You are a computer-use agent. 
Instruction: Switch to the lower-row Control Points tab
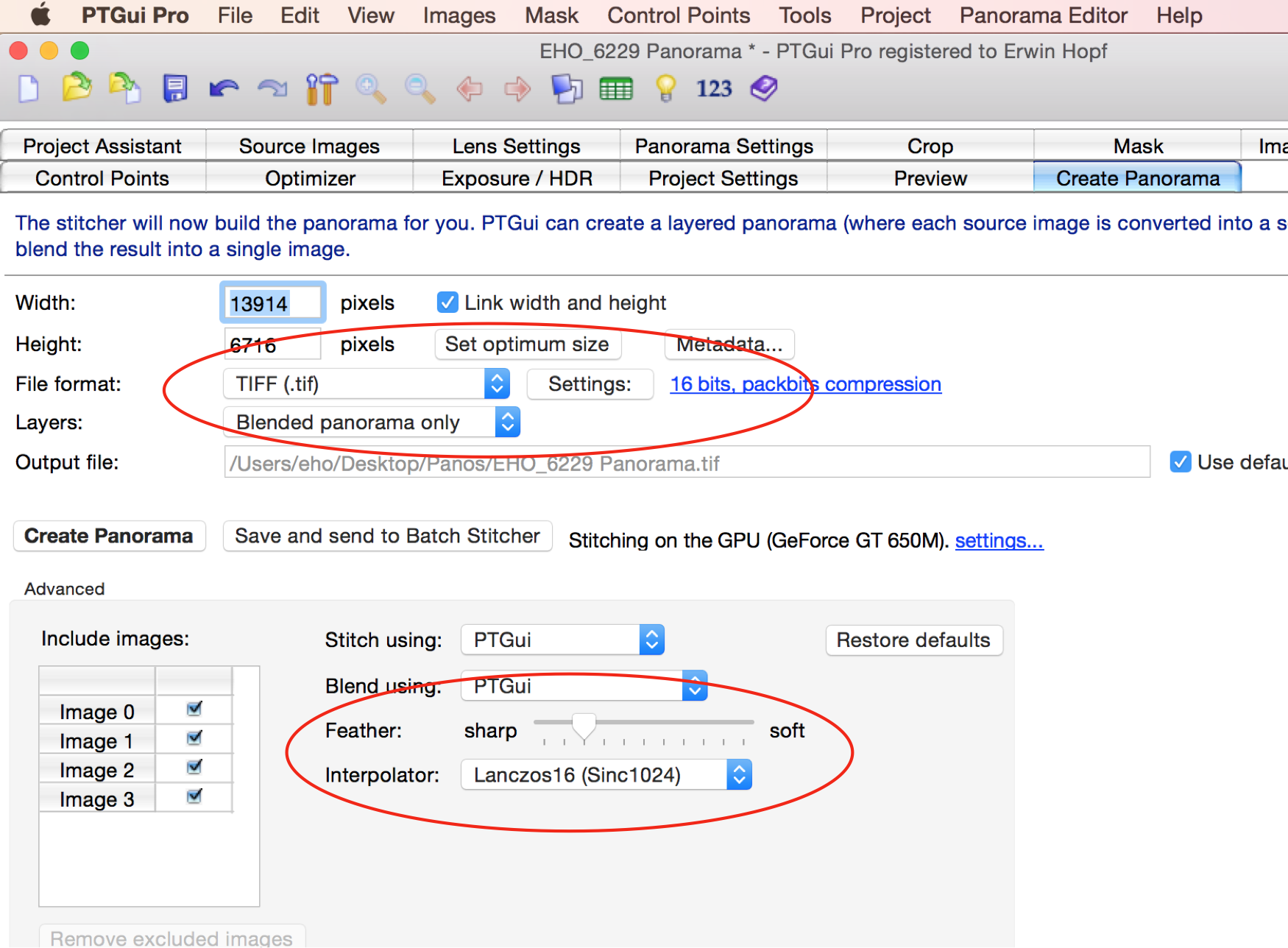(x=103, y=178)
